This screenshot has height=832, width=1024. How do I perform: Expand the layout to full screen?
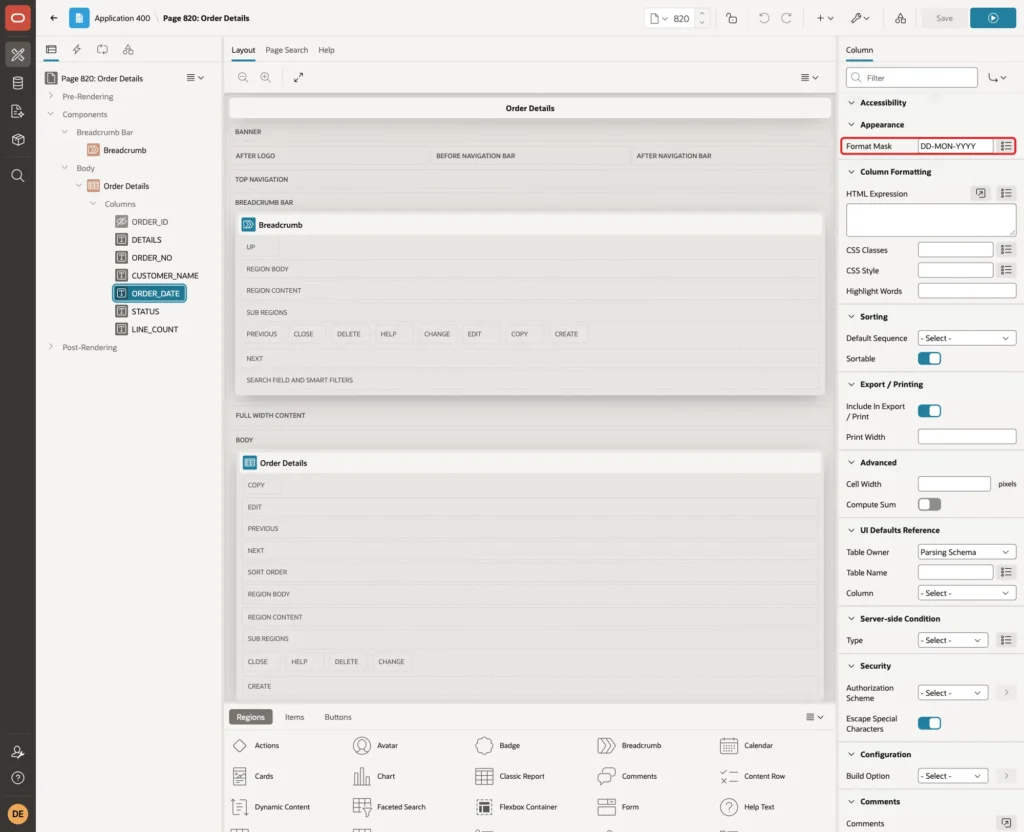pos(298,77)
